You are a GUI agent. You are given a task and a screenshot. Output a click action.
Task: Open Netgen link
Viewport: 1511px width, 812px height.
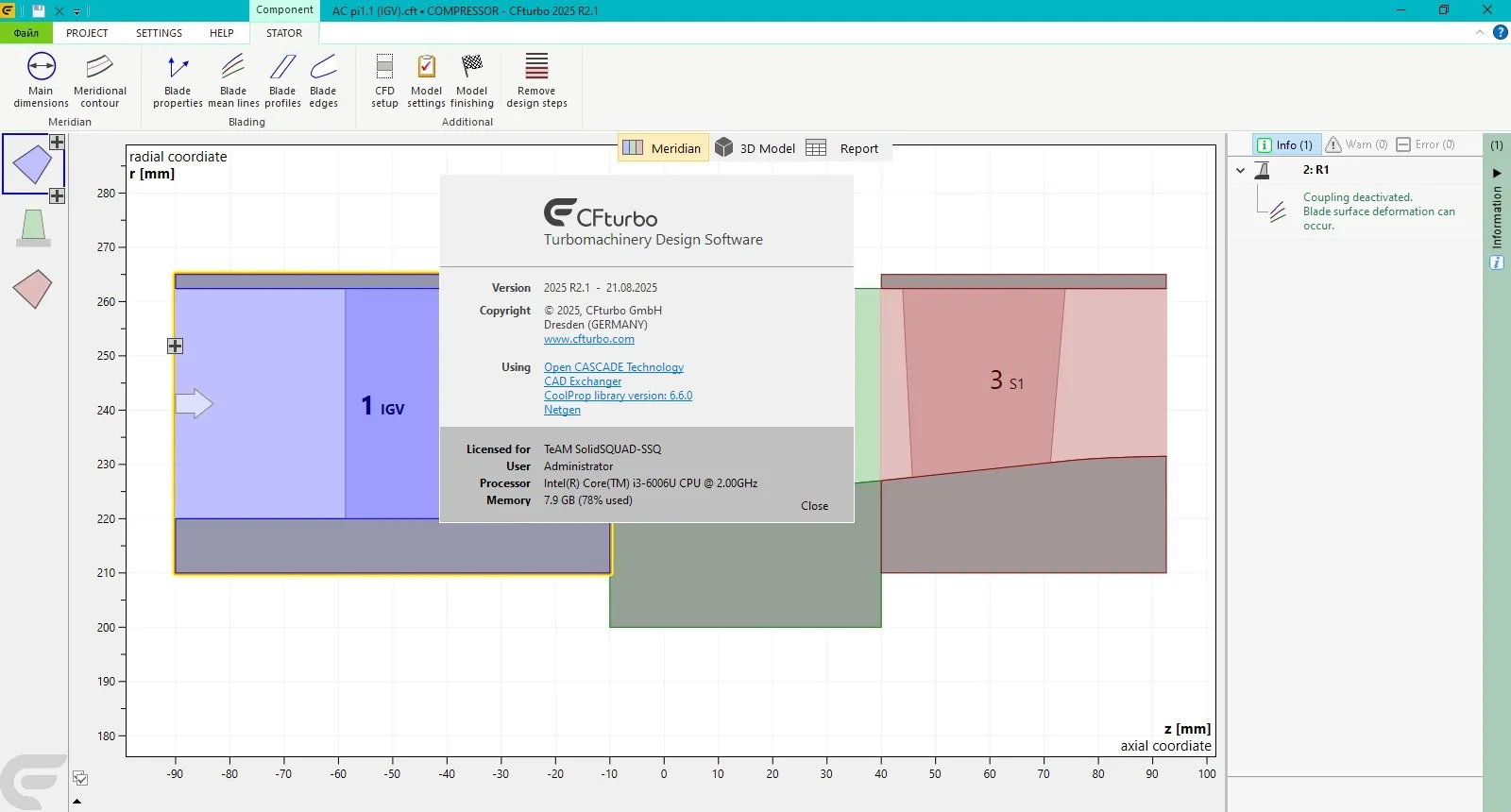562,410
